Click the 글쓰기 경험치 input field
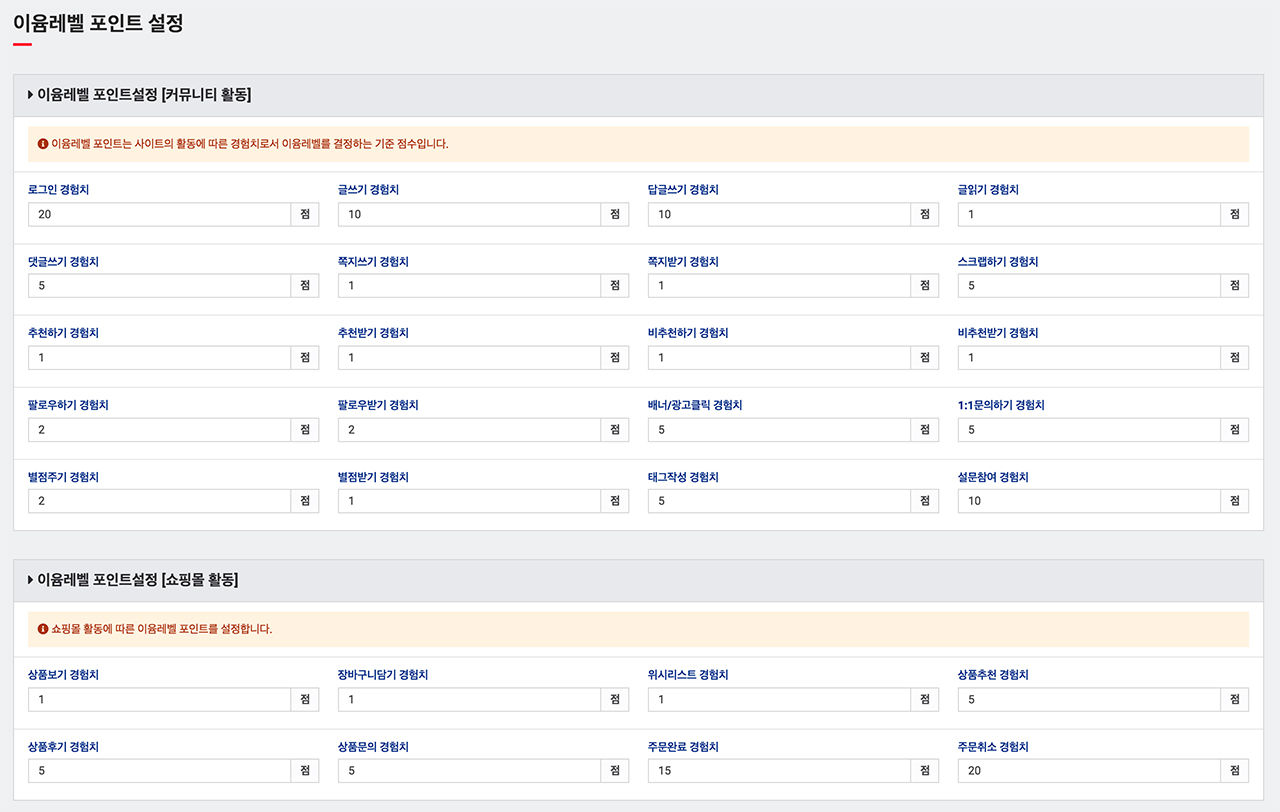Image resolution: width=1280 pixels, height=812 pixels. coord(470,214)
